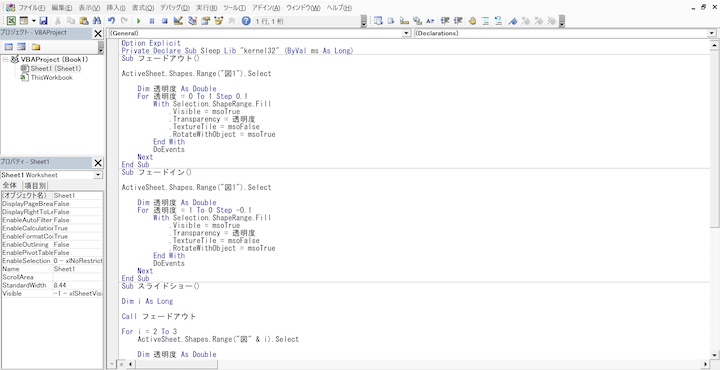Open the ツール menu
Screen dimensions: 720x370
[x=234, y=8]
